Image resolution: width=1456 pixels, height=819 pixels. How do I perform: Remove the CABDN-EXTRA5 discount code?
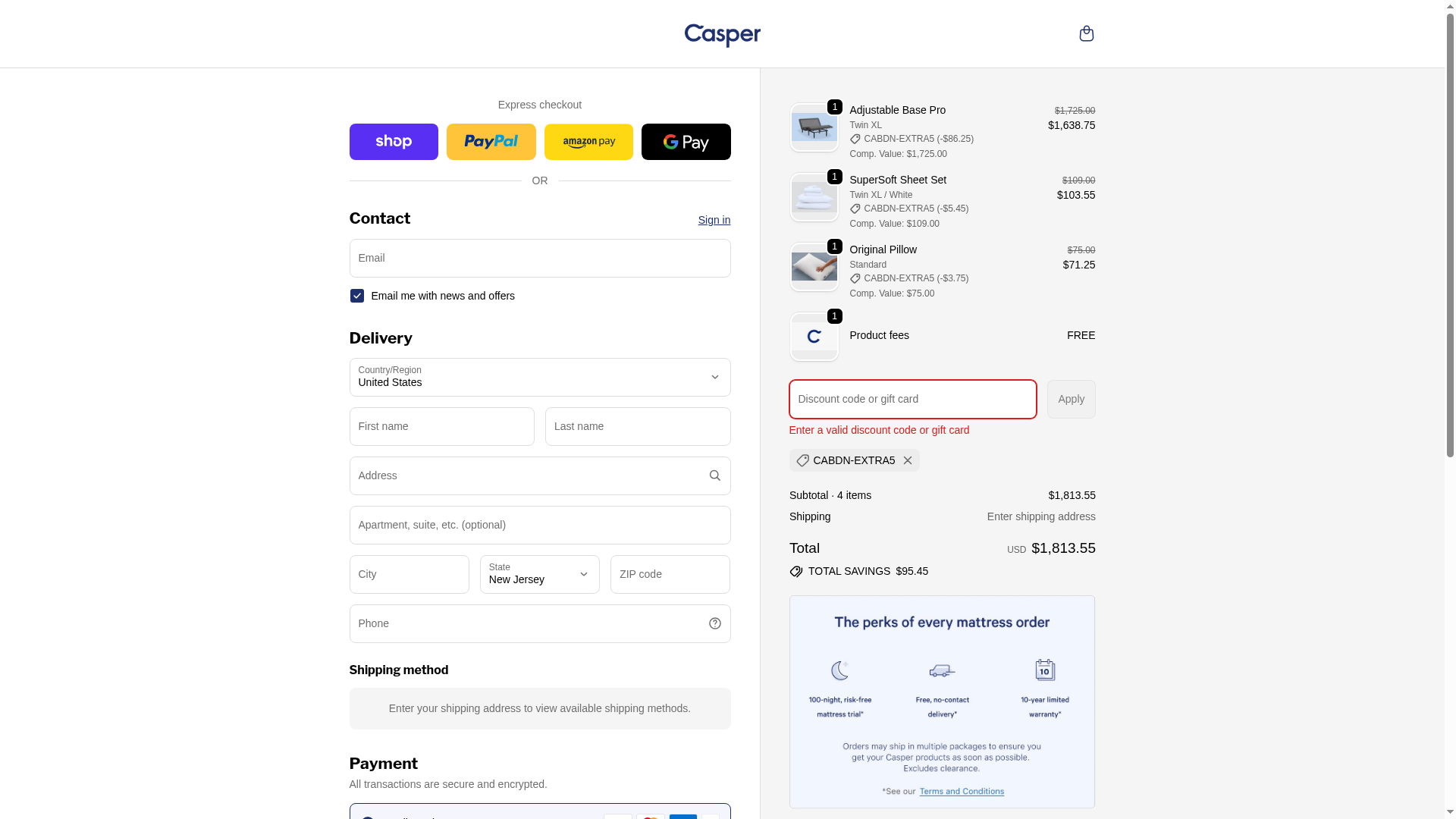[908, 461]
